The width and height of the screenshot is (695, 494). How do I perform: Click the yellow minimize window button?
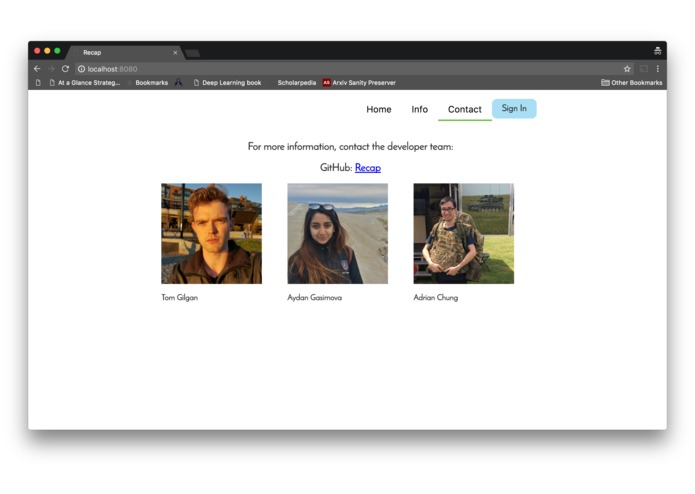(x=47, y=51)
